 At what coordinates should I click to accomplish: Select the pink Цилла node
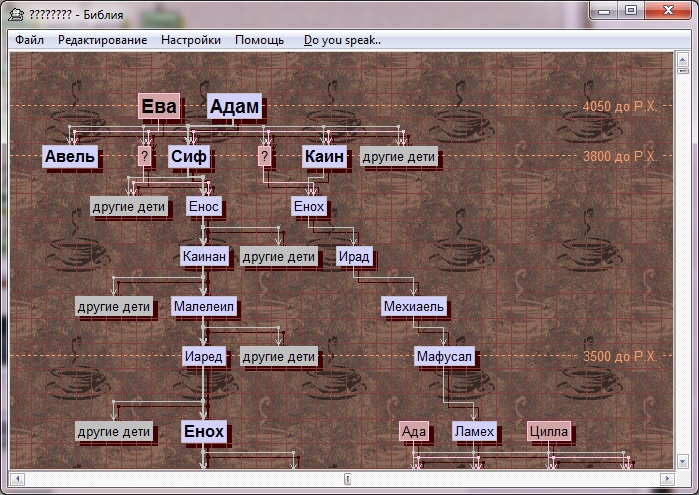point(549,432)
